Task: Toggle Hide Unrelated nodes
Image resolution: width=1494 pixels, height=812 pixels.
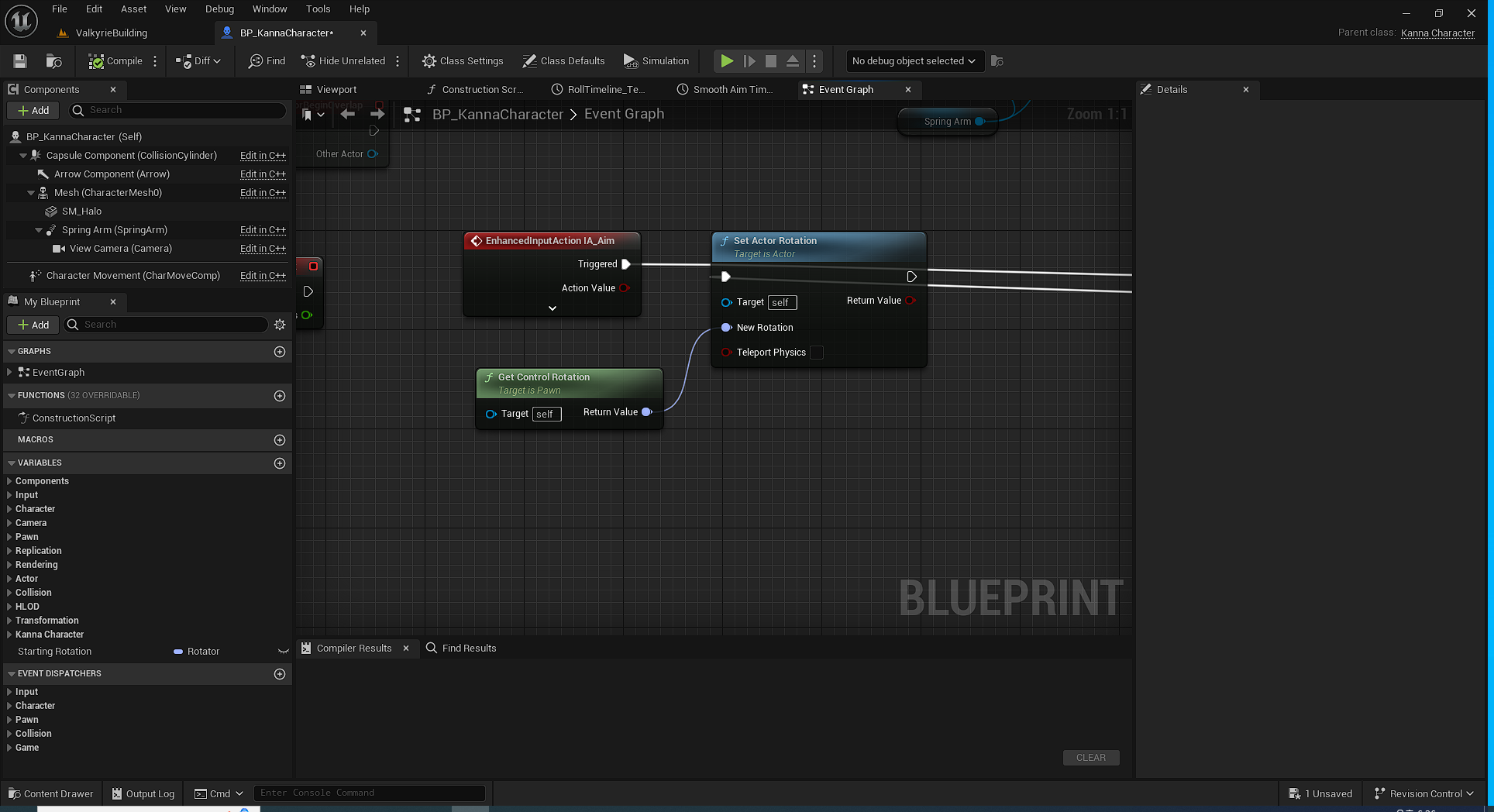Action: point(343,61)
